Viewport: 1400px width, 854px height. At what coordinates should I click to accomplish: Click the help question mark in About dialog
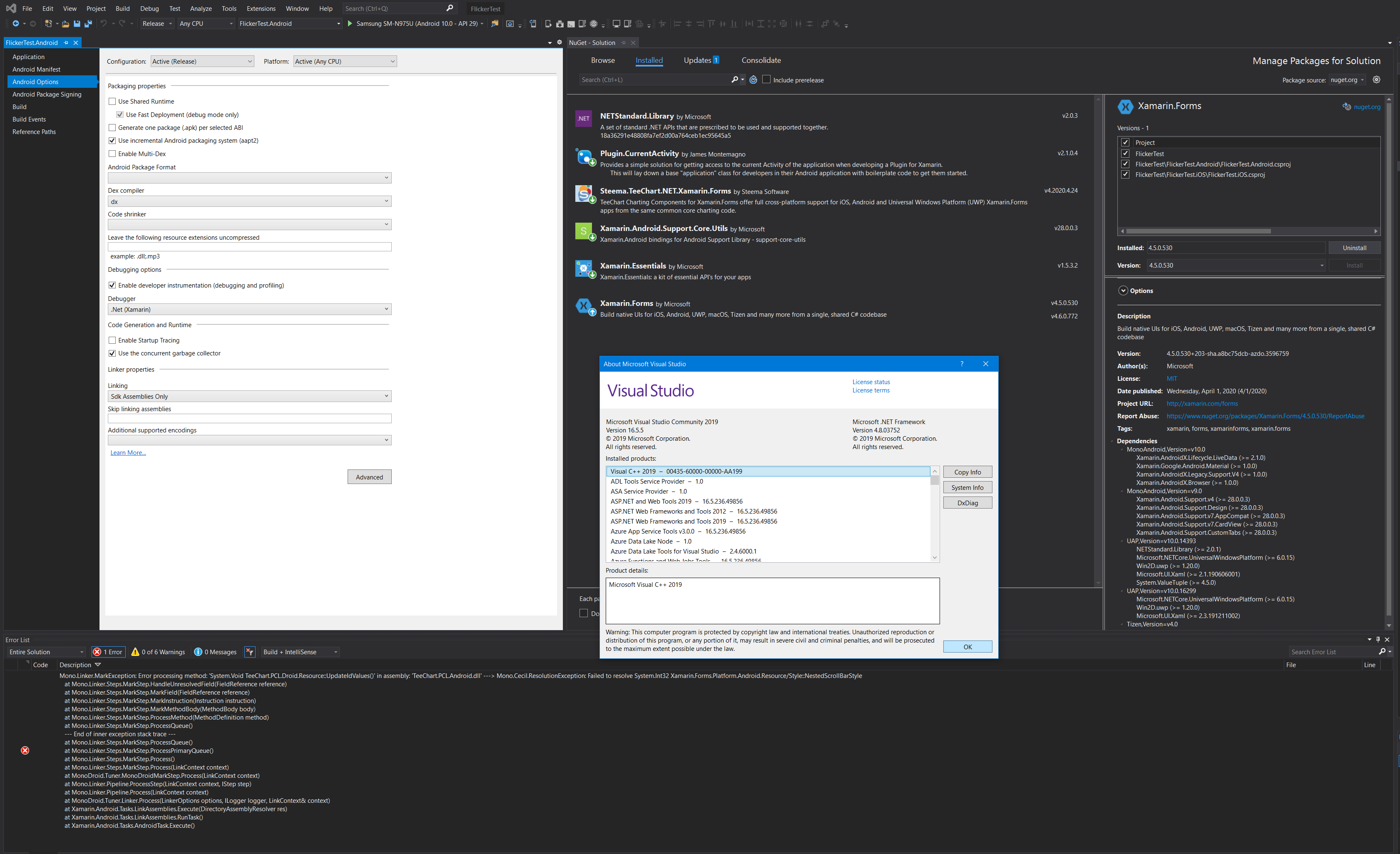point(961,364)
